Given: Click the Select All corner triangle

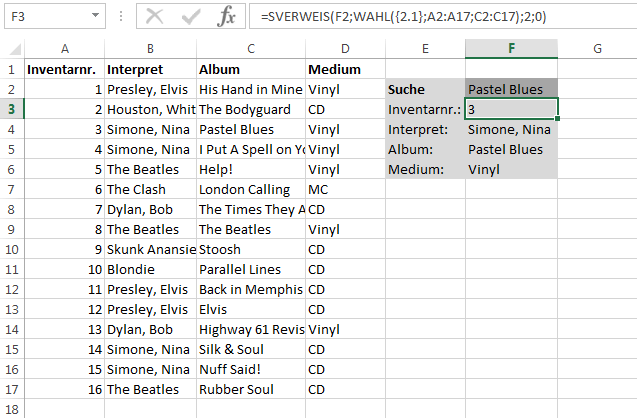Looking at the screenshot, I should point(15,49).
